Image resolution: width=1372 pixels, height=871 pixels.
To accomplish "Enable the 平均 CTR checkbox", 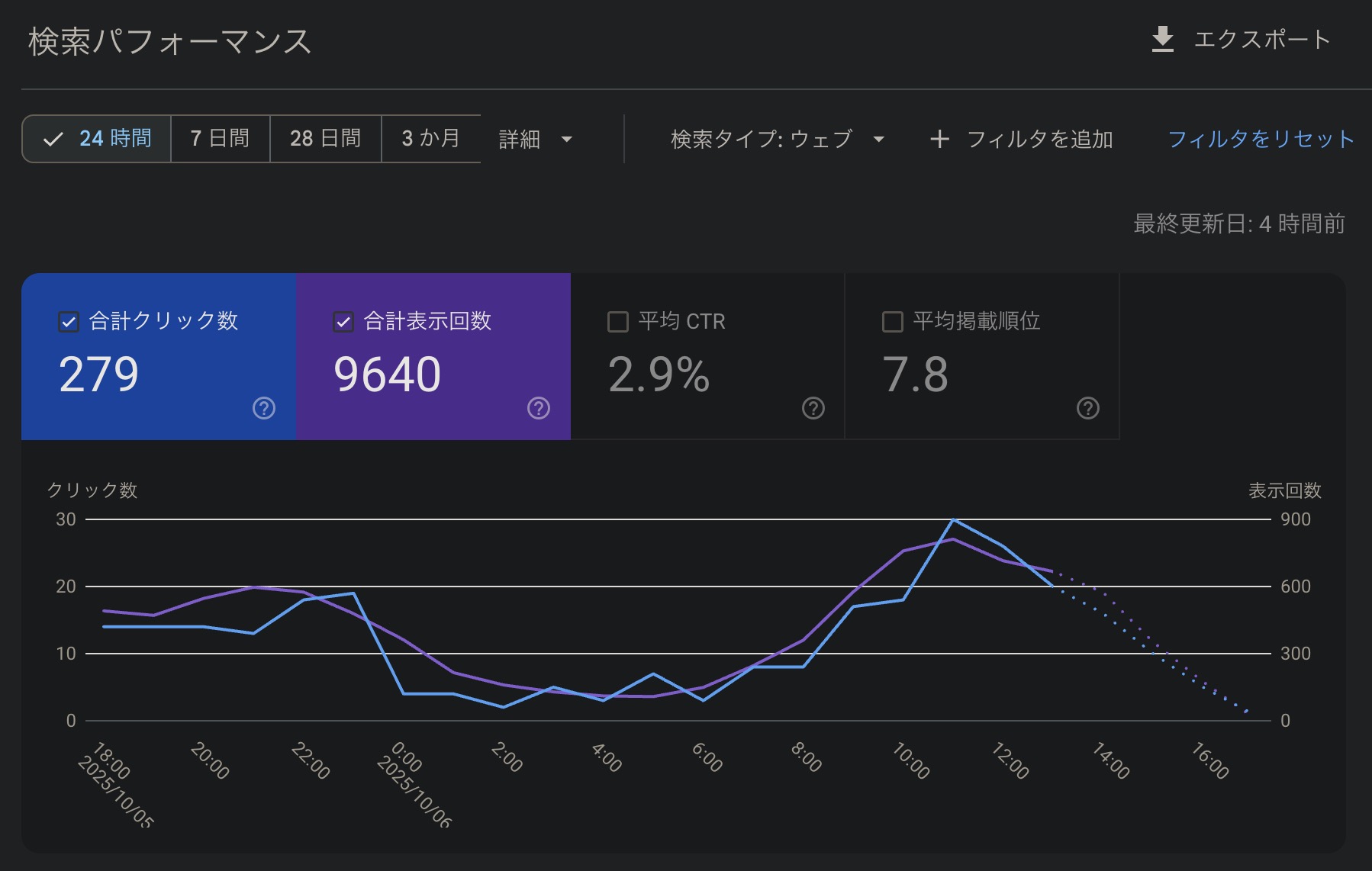I will (618, 322).
